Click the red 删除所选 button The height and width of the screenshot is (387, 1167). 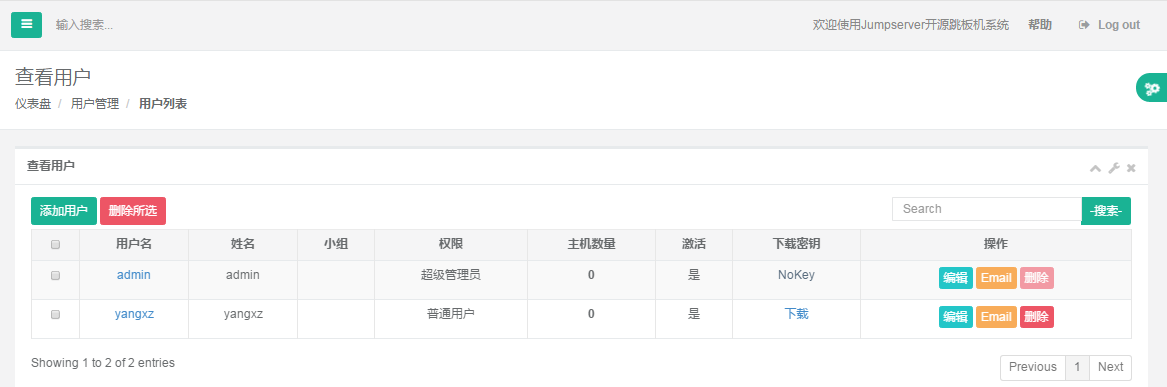[132, 211]
